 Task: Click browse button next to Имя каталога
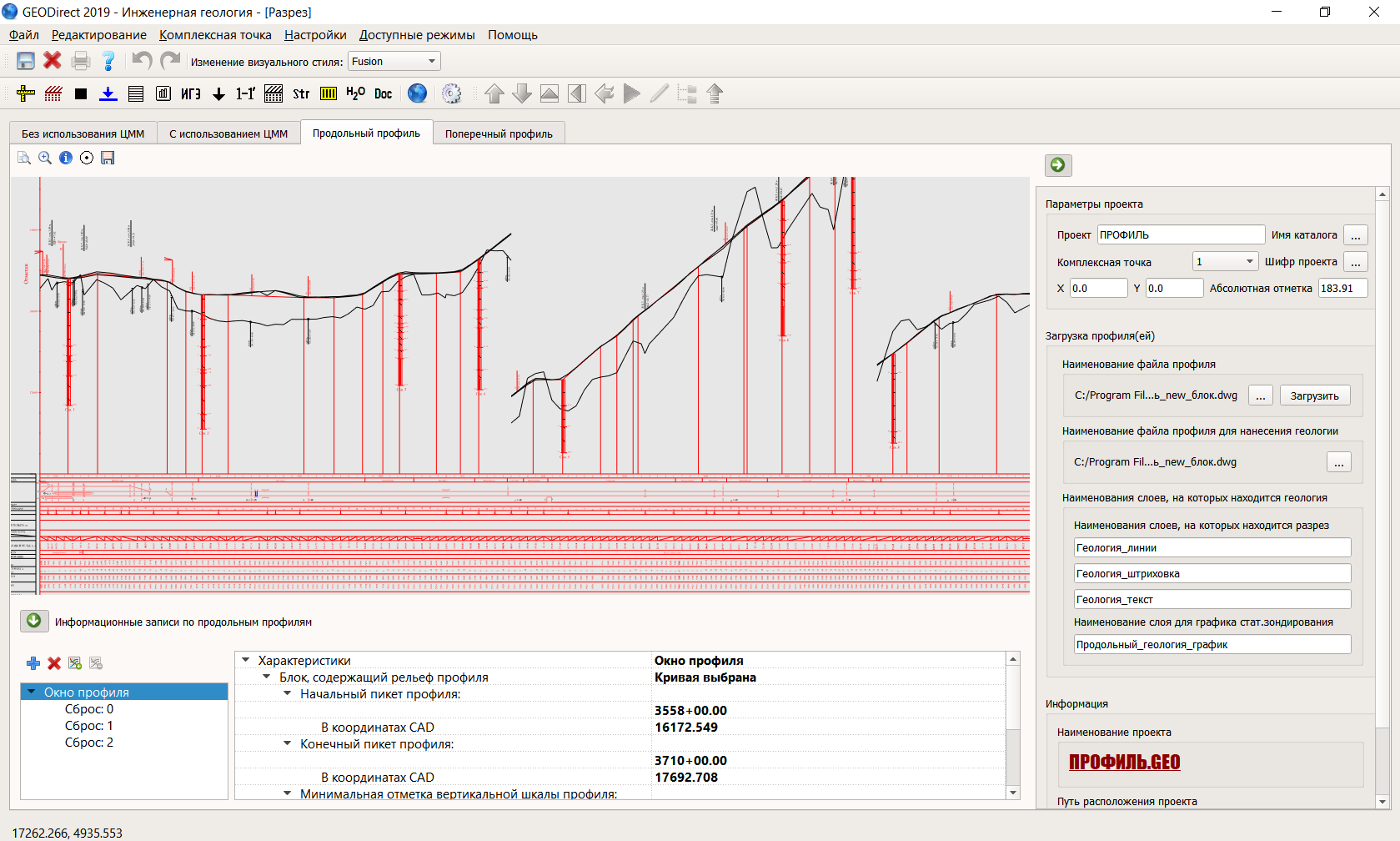tap(1356, 235)
